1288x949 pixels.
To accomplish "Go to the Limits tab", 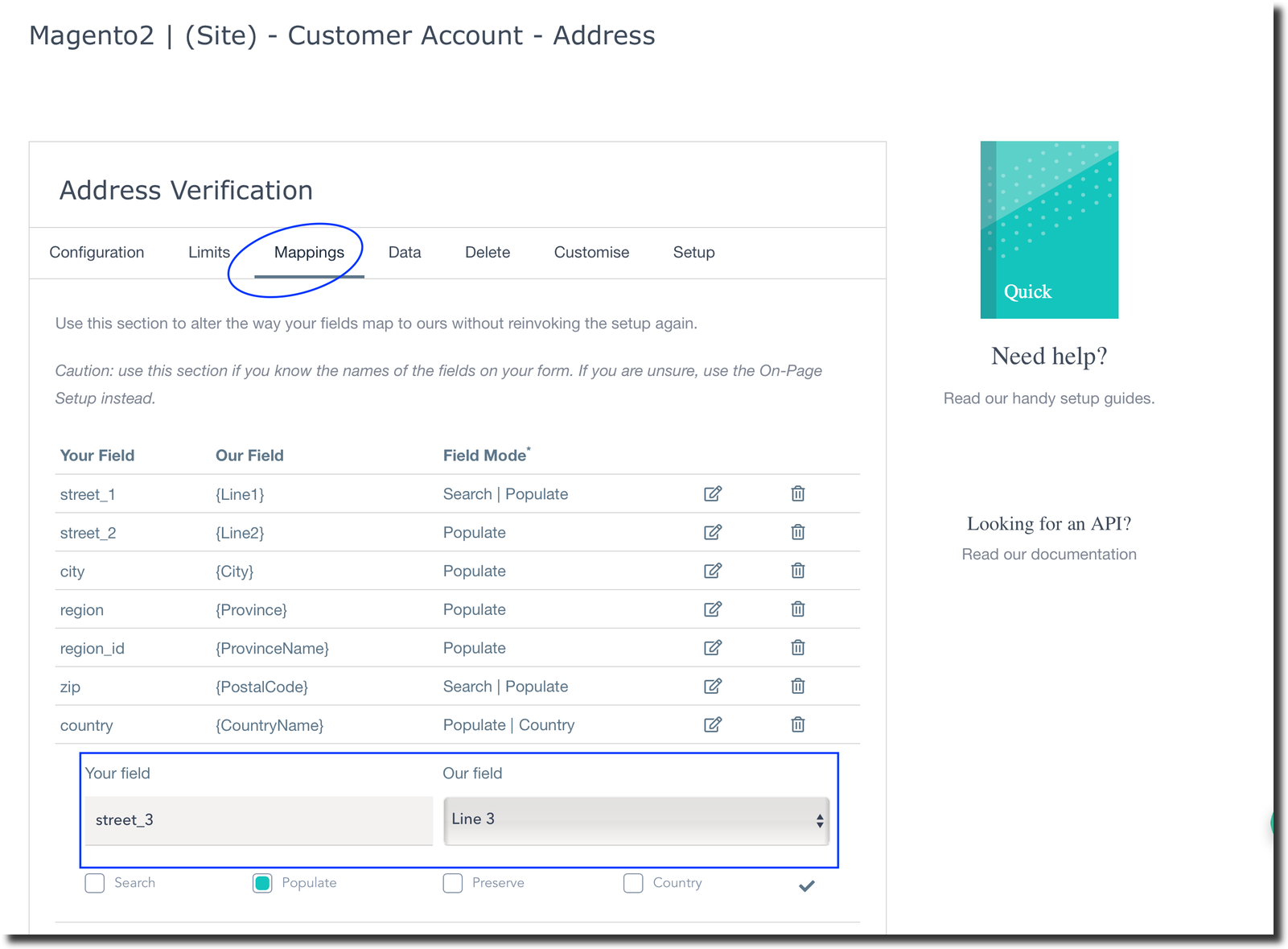I will coord(209,253).
